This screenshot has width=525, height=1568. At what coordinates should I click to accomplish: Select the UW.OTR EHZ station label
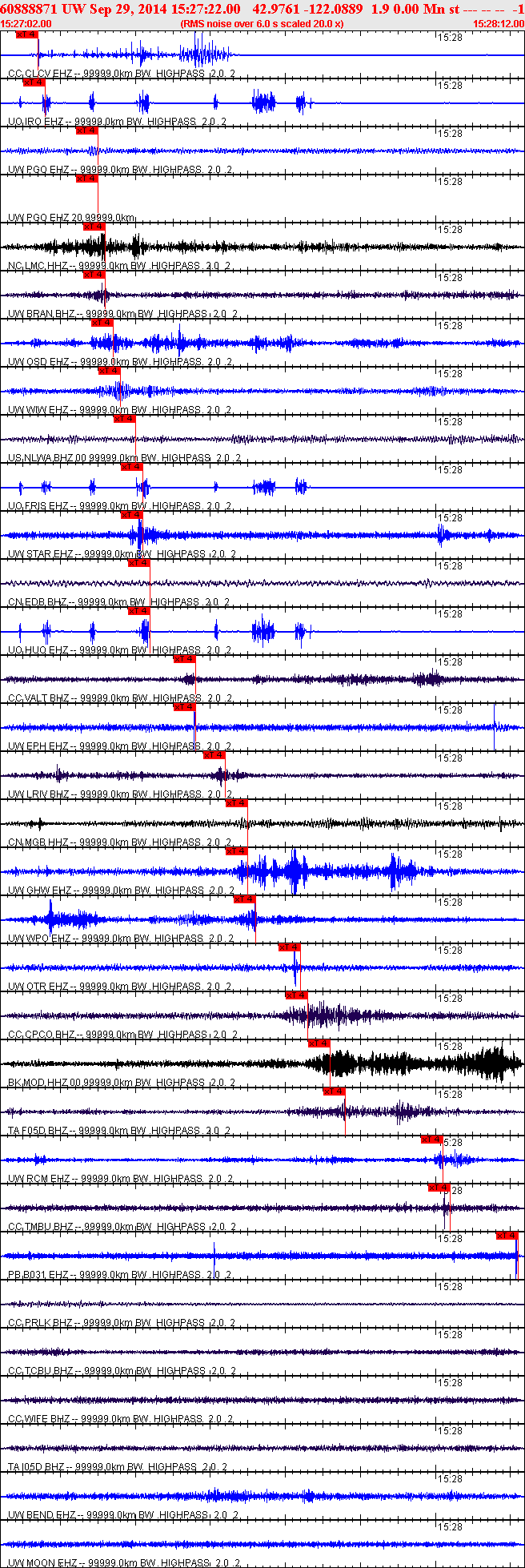pos(119,987)
